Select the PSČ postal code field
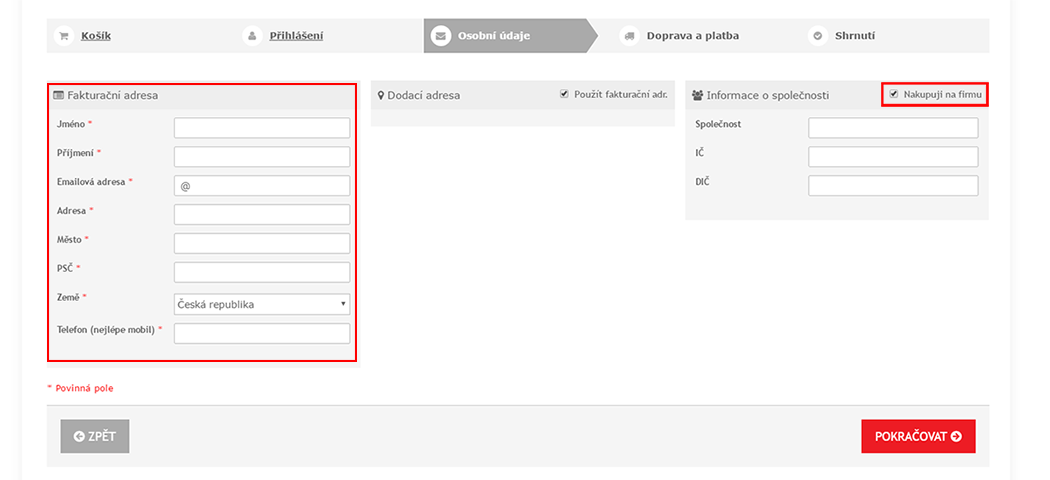The width and height of the screenshot is (1050, 480). (x=262, y=273)
